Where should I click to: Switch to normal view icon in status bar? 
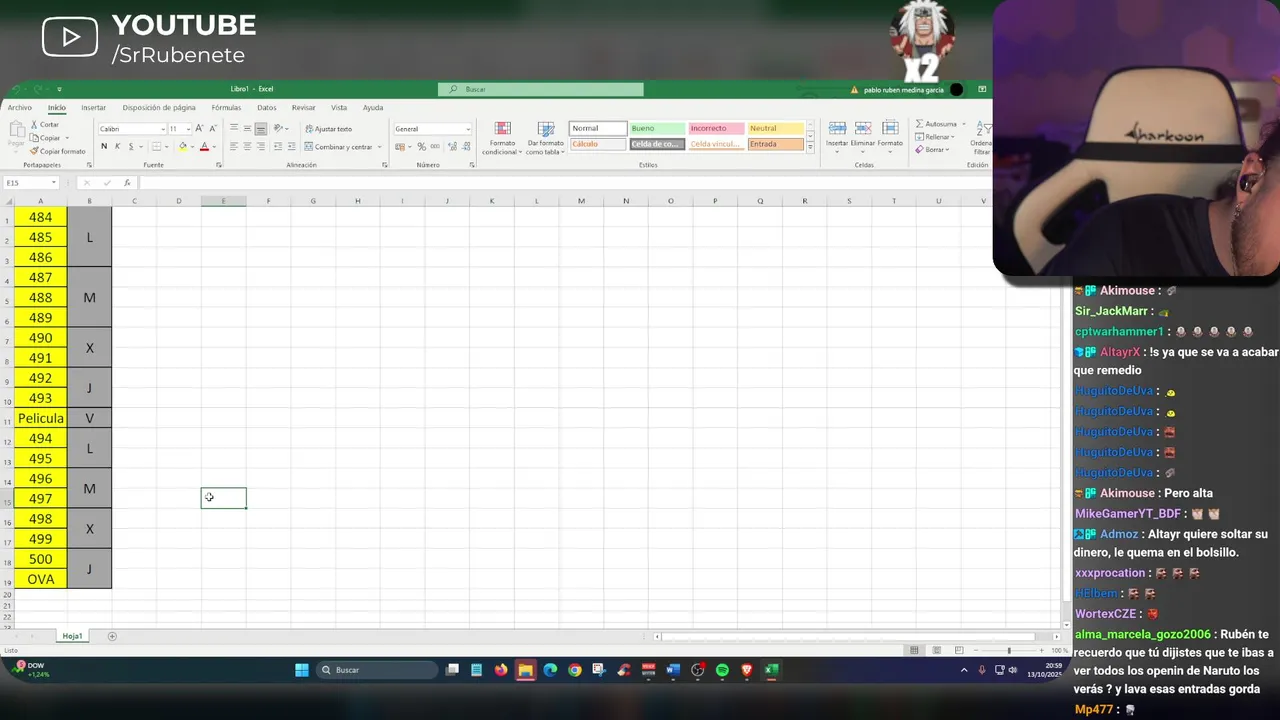click(914, 650)
